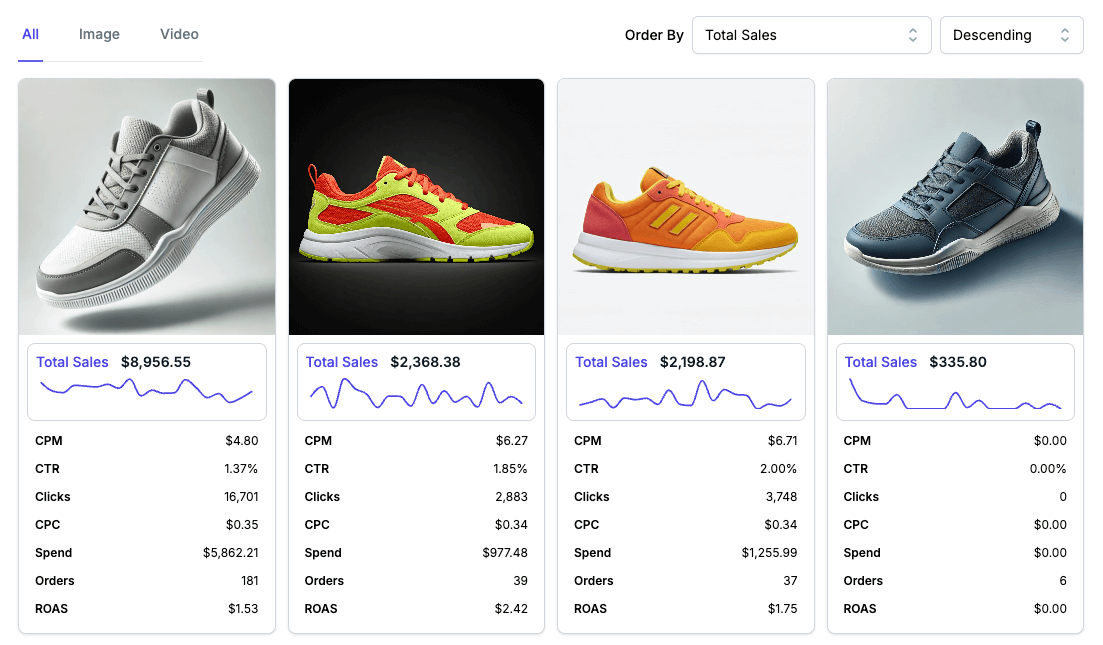Click the chevron icon on Descending selector

tap(1067, 34)
